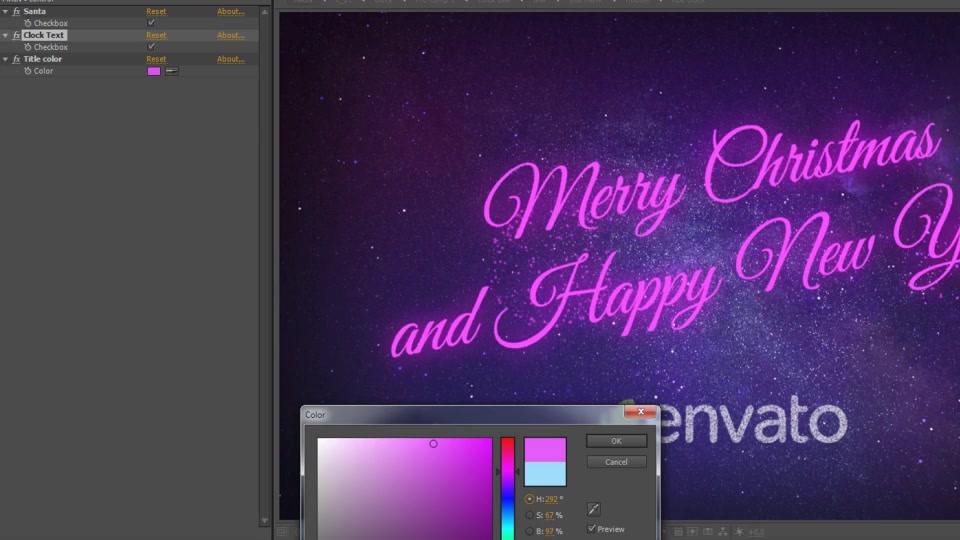Toggle the fx switch for Clock Text effect
960x540 pixels.
(x=17, y=35)
